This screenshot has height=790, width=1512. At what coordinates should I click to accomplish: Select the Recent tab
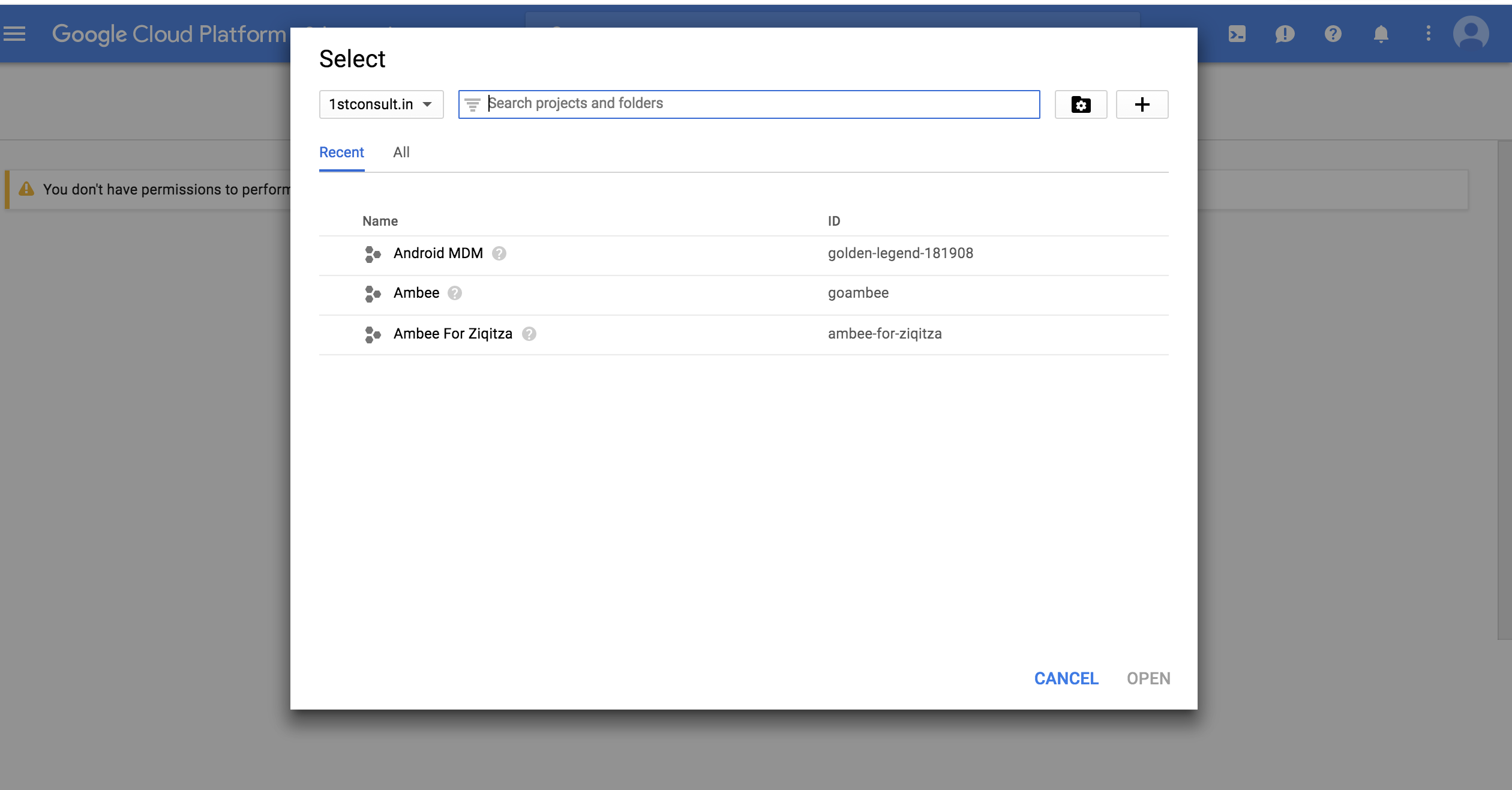(x=341, y=152)
